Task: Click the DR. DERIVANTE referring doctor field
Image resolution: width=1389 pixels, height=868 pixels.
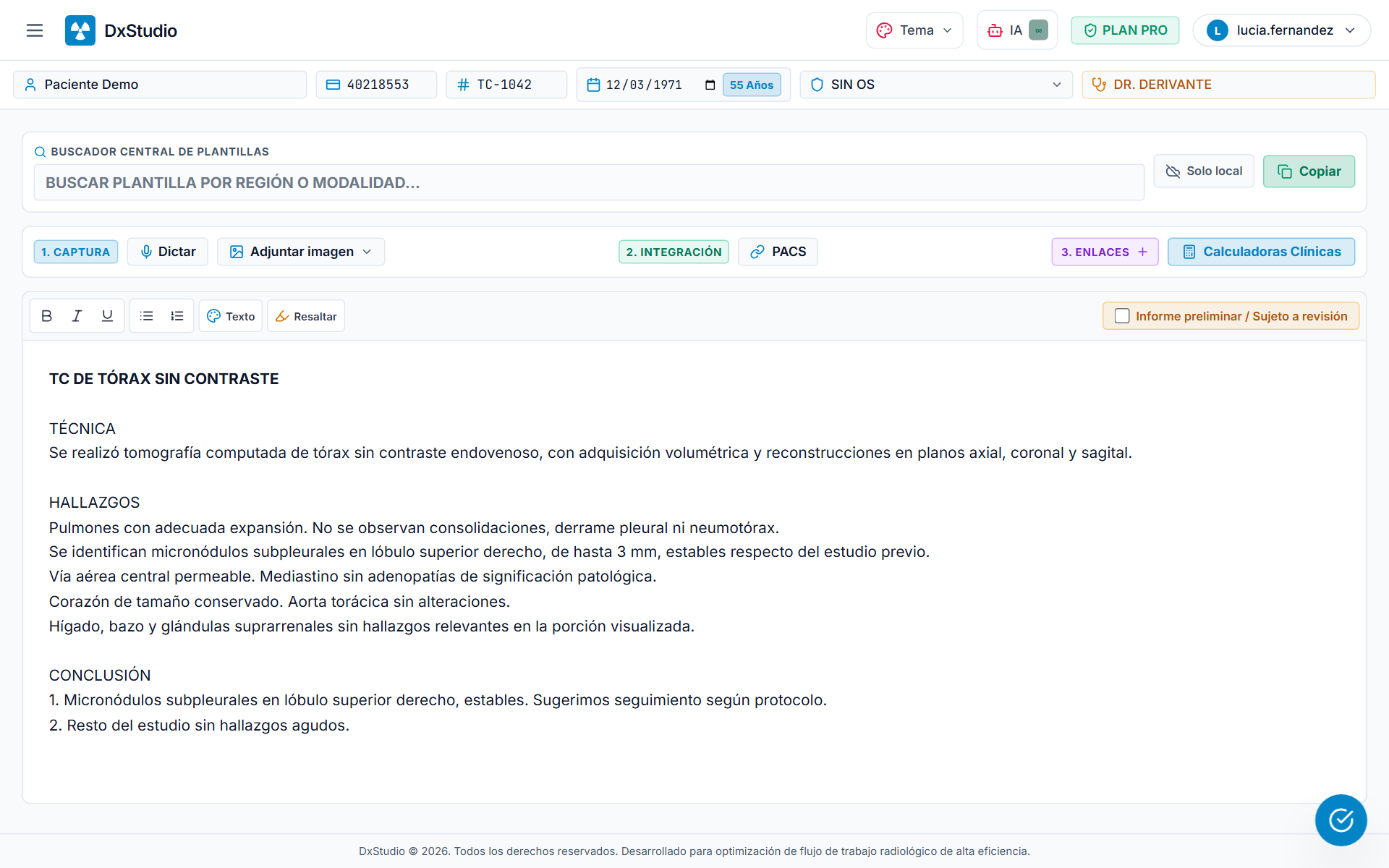Action: tap(1228, 85)
